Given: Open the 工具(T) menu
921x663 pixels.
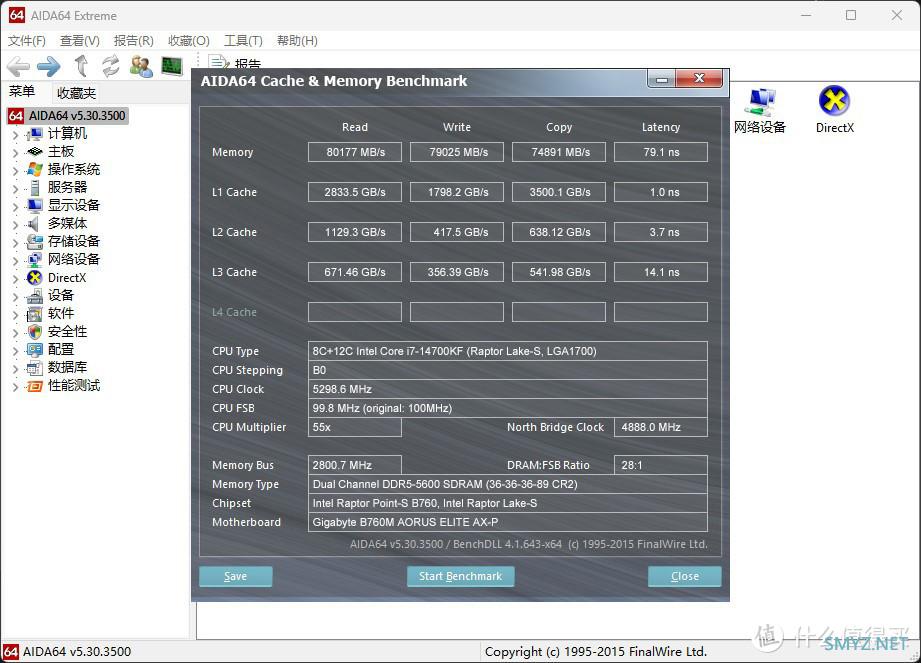Looking at the screenshot, I should coord(243,41).
